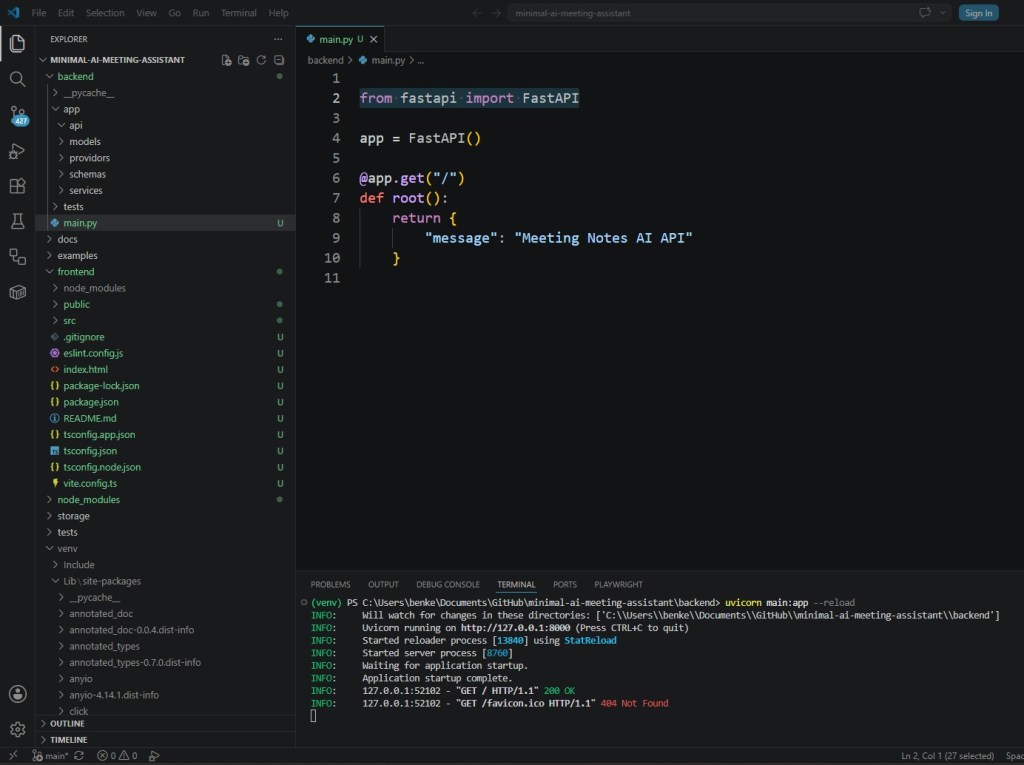
Task: Click the Sign In button
Action: coord(978,13)
